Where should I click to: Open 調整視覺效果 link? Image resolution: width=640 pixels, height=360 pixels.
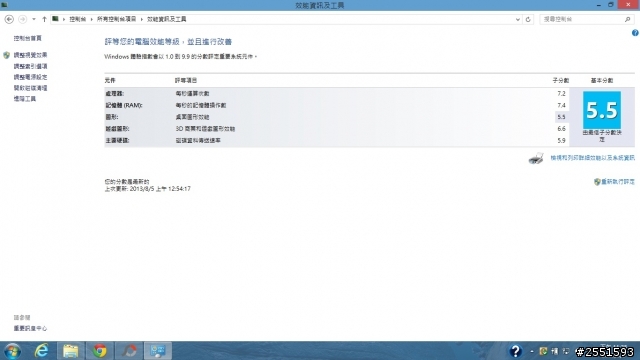[x=30, y=55]
